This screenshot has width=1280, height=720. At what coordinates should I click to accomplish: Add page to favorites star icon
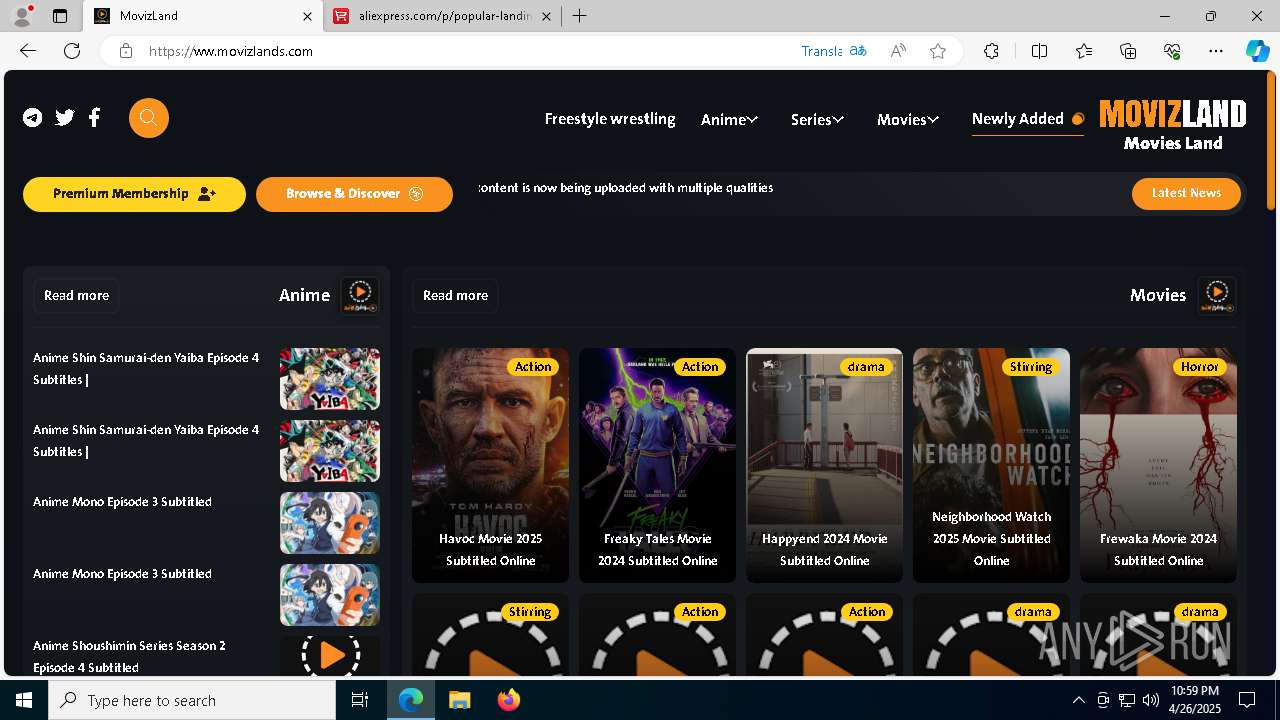click(x=938, y=51)
